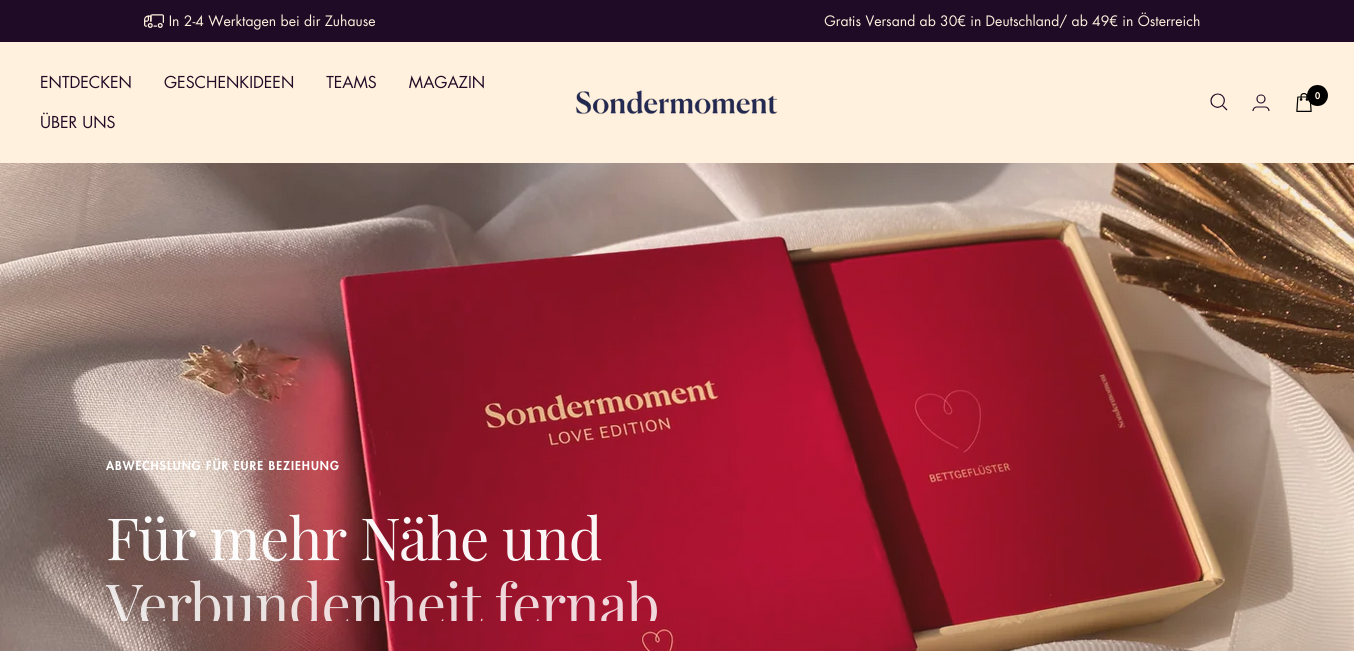Open the ÜBER UNS navigation item
Image resolution: width=1366 pixels, height=651 pixels.
point(78,122)
